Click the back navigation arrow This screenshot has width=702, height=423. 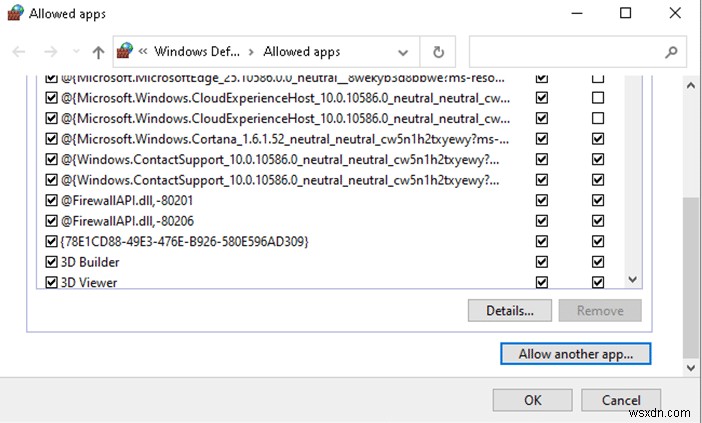(19, 52)
